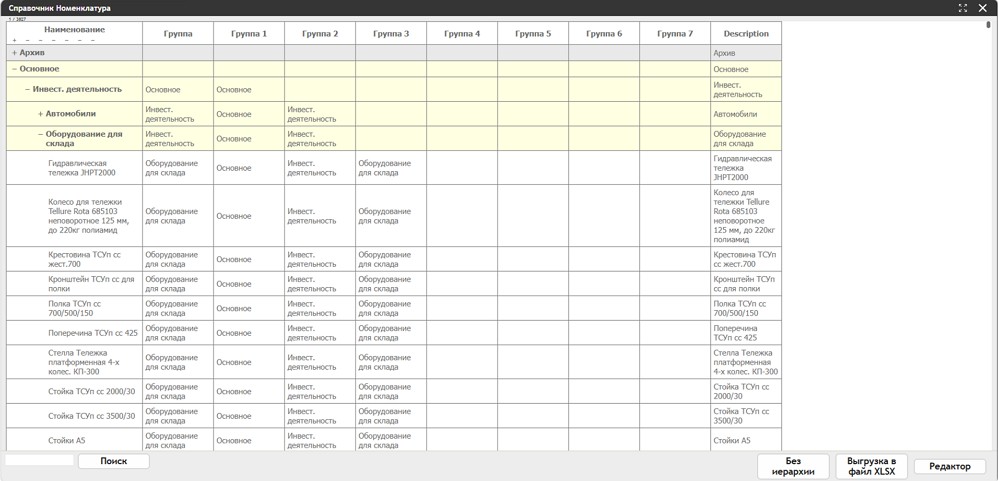Click the Группа 2 column header
This screenshot has width=998, height=481.
point(320,34)
